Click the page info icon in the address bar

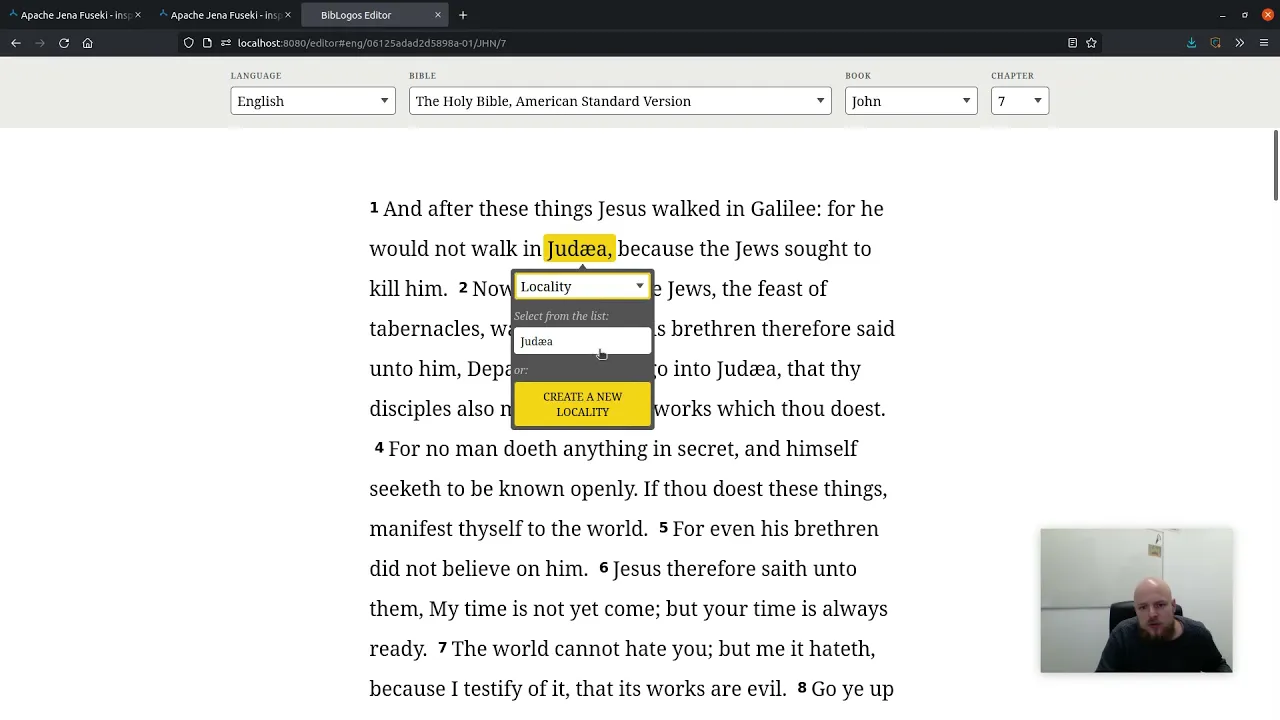click(207, 43)
